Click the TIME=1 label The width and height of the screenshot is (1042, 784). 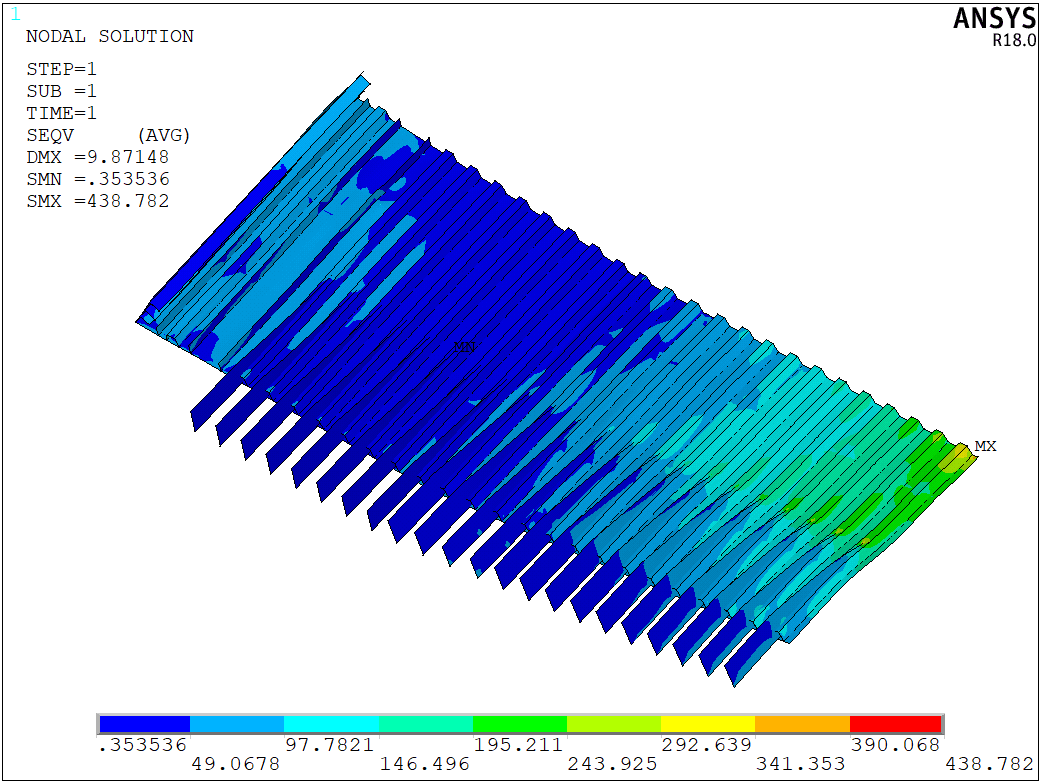click(x=61, y=113)
